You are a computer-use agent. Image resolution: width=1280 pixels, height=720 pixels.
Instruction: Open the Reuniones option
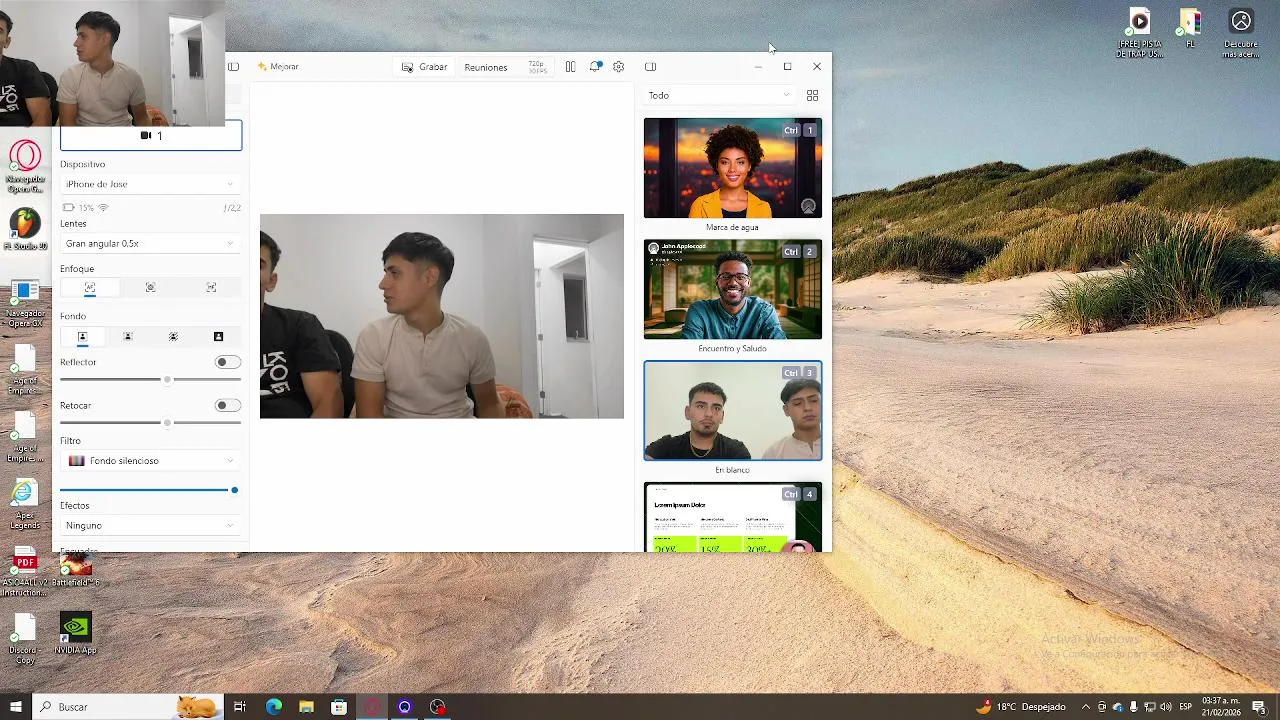pos(485,67)
